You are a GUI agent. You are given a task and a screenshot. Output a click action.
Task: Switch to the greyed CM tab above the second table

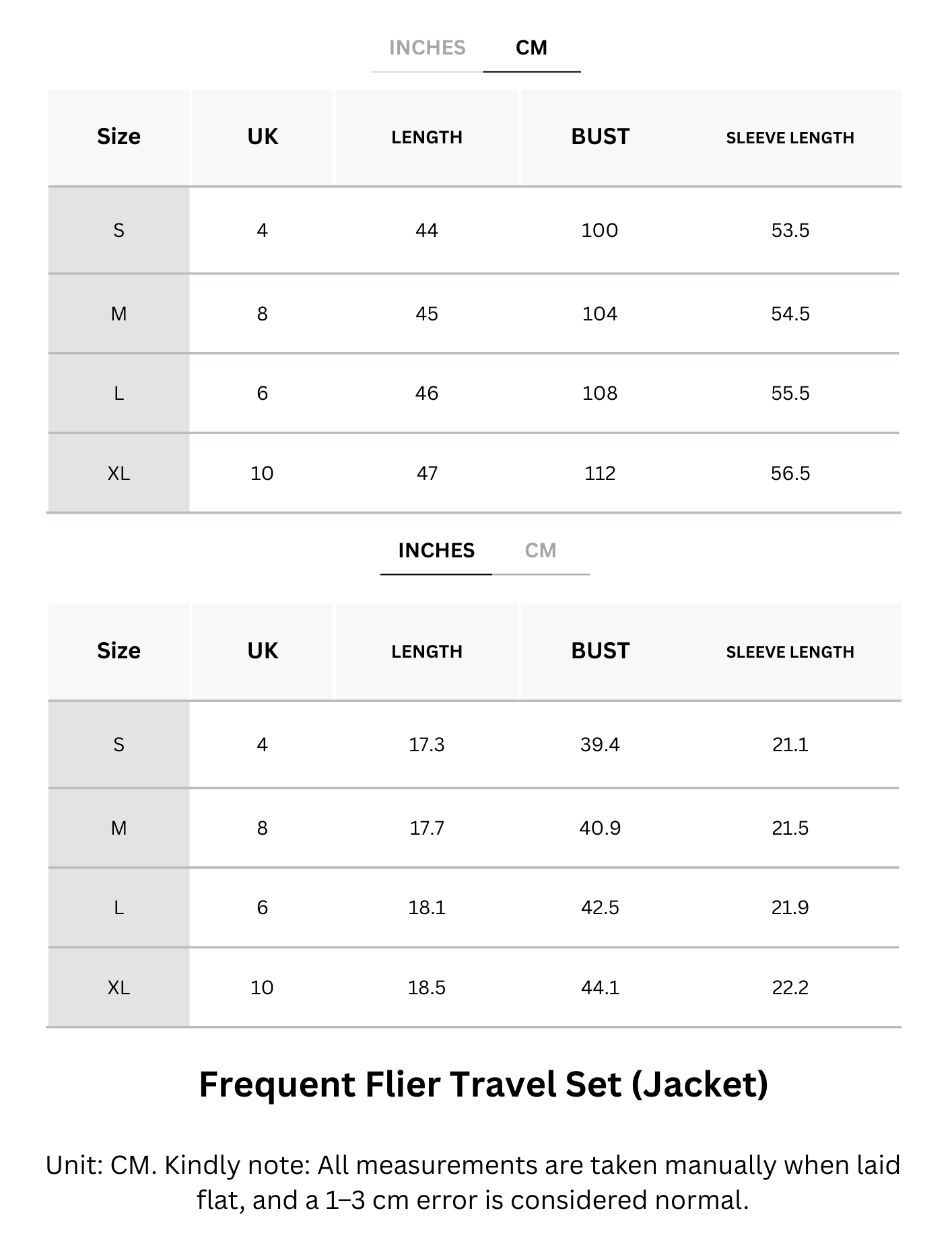(x=540, y=551)
